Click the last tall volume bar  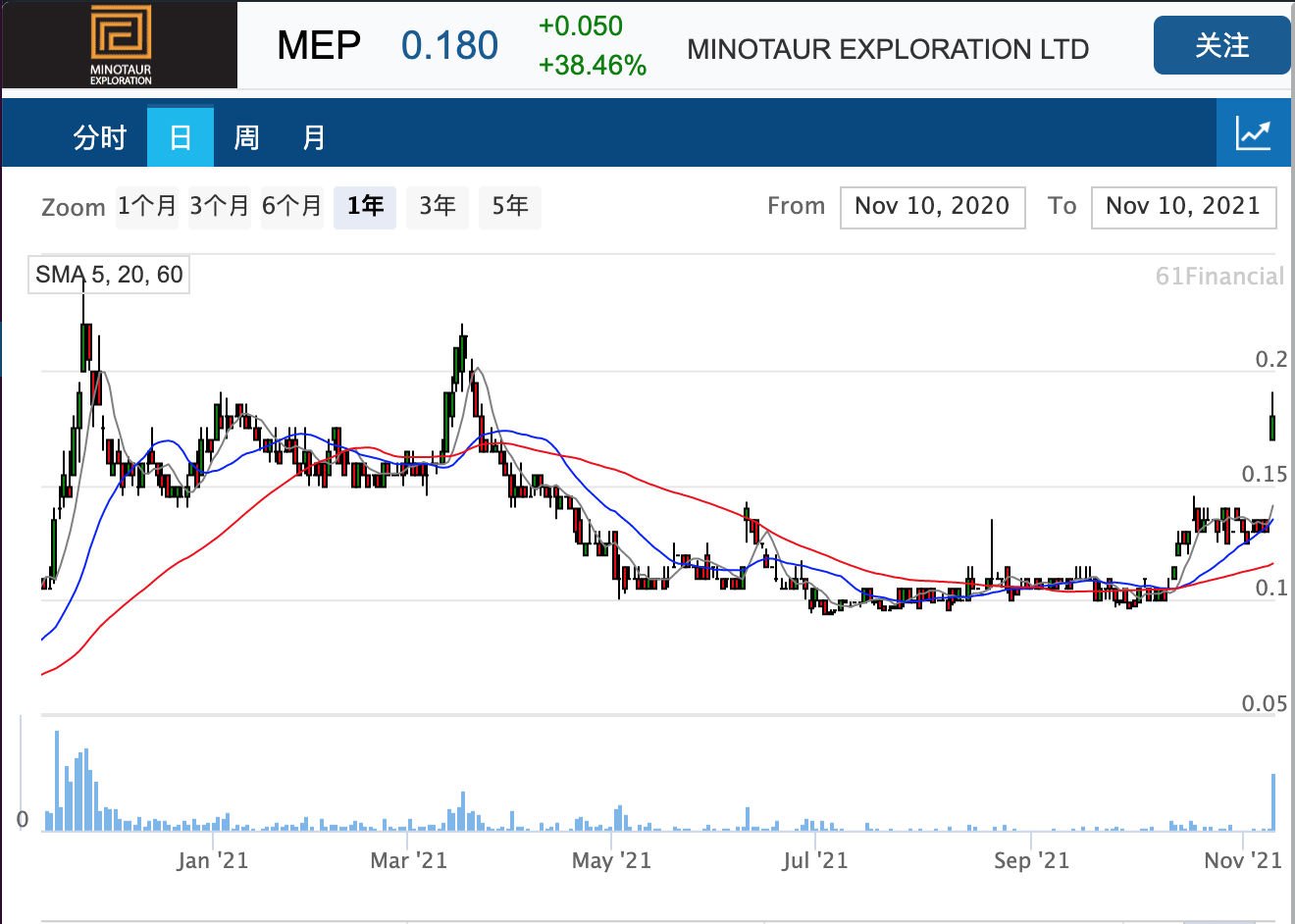[x=1273, y=802]
